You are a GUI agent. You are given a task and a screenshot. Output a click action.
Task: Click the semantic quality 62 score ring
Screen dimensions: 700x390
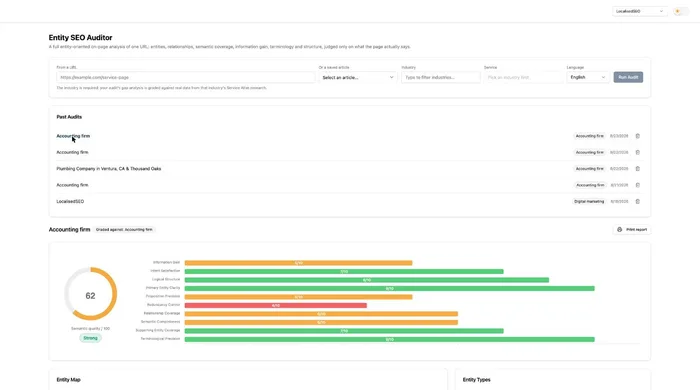pyautogui.click(x=91, y=294)
